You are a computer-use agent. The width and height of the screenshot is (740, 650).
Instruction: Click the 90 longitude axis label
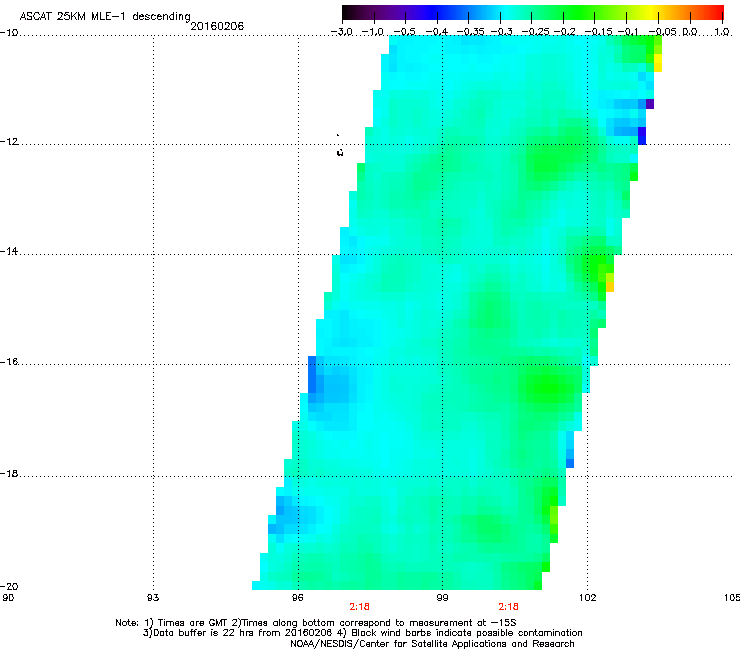(x=8, y=598)
